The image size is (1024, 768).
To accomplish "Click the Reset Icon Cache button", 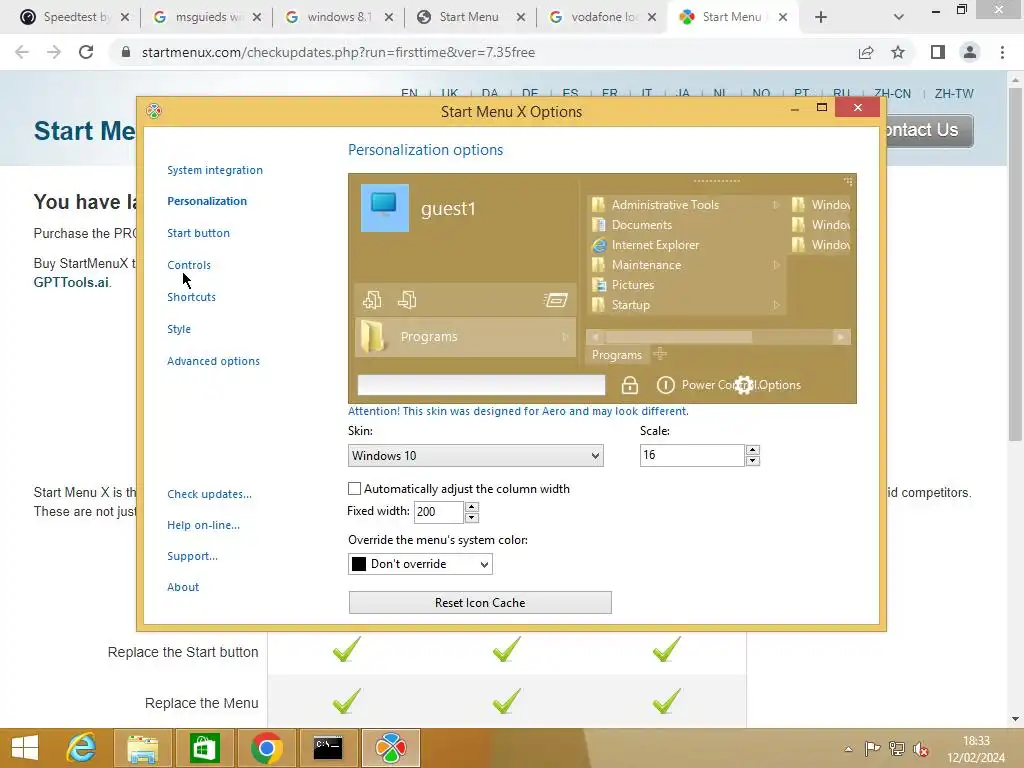I will pyautogui.click(x=480, y=603).
